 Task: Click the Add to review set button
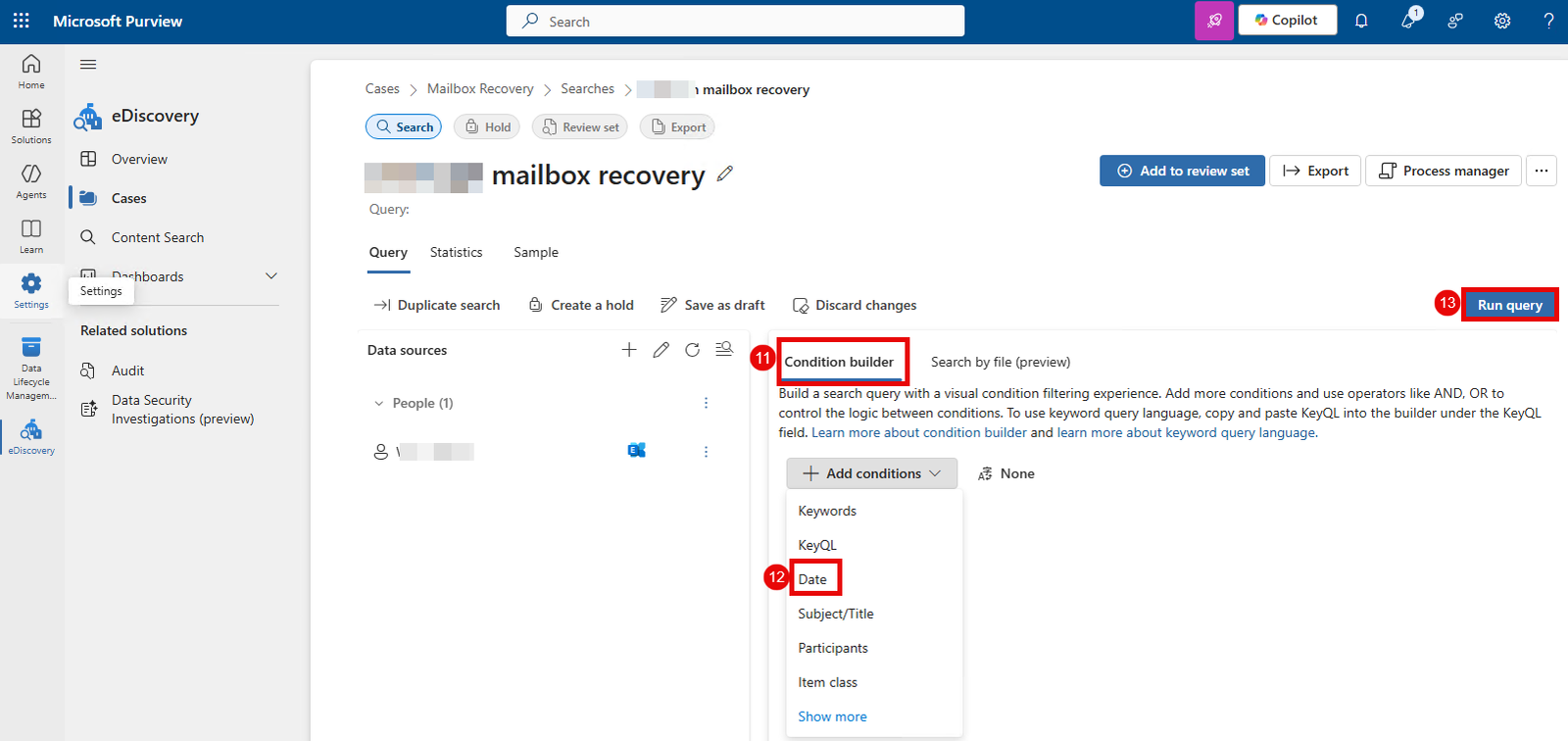coord(1182,171)
